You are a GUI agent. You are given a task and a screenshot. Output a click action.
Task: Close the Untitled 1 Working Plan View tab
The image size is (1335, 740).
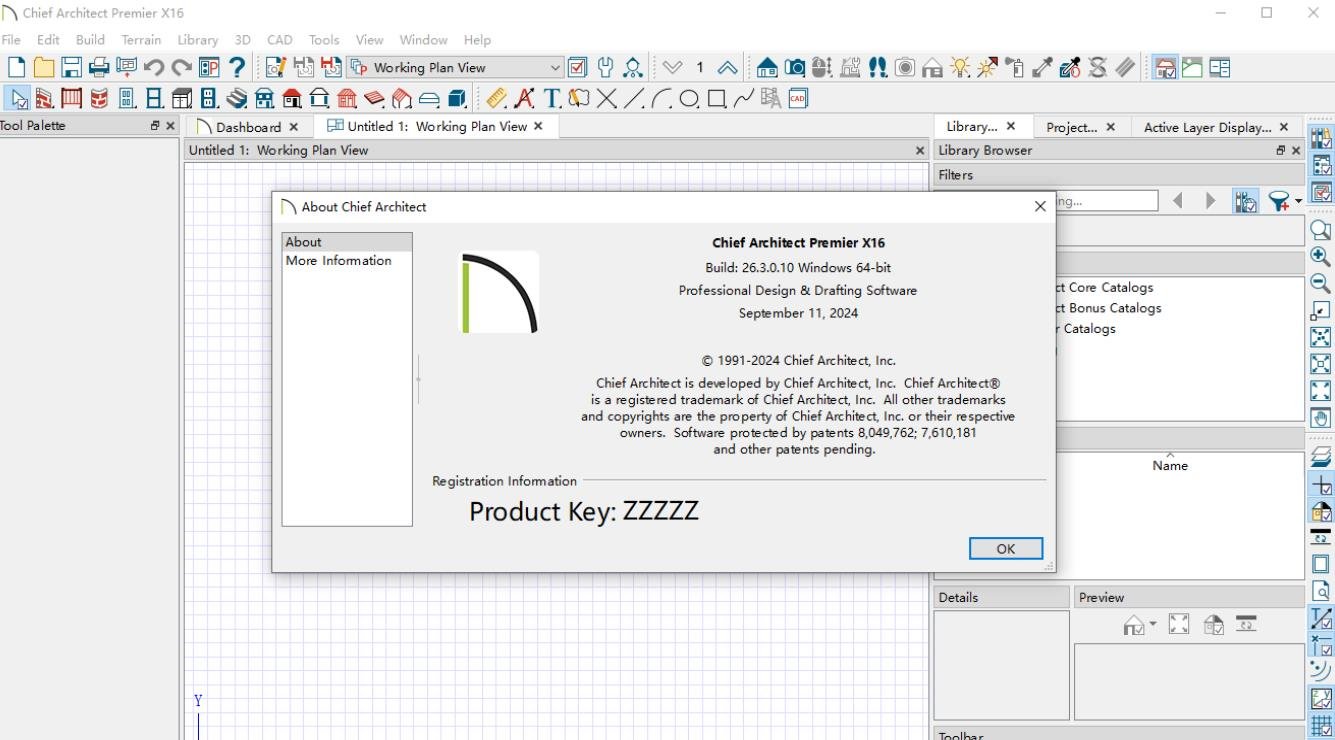[x=538, y=126]
